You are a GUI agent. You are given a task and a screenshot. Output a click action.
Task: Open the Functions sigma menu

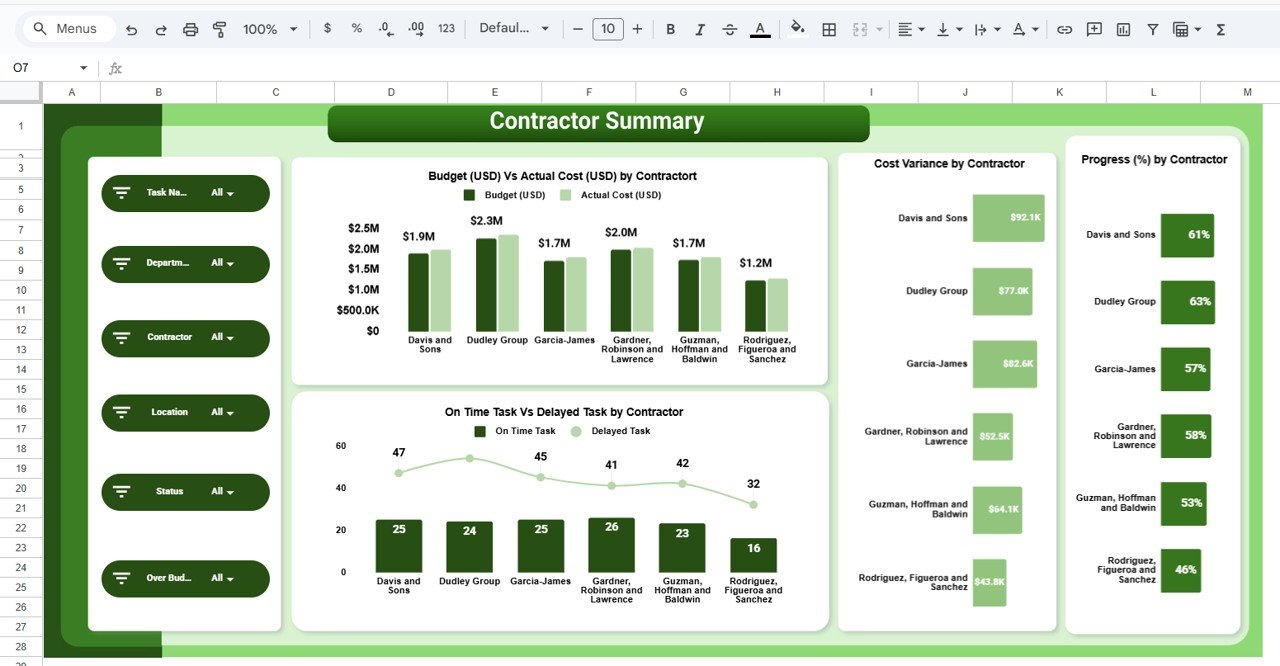tap(1220, 29)
